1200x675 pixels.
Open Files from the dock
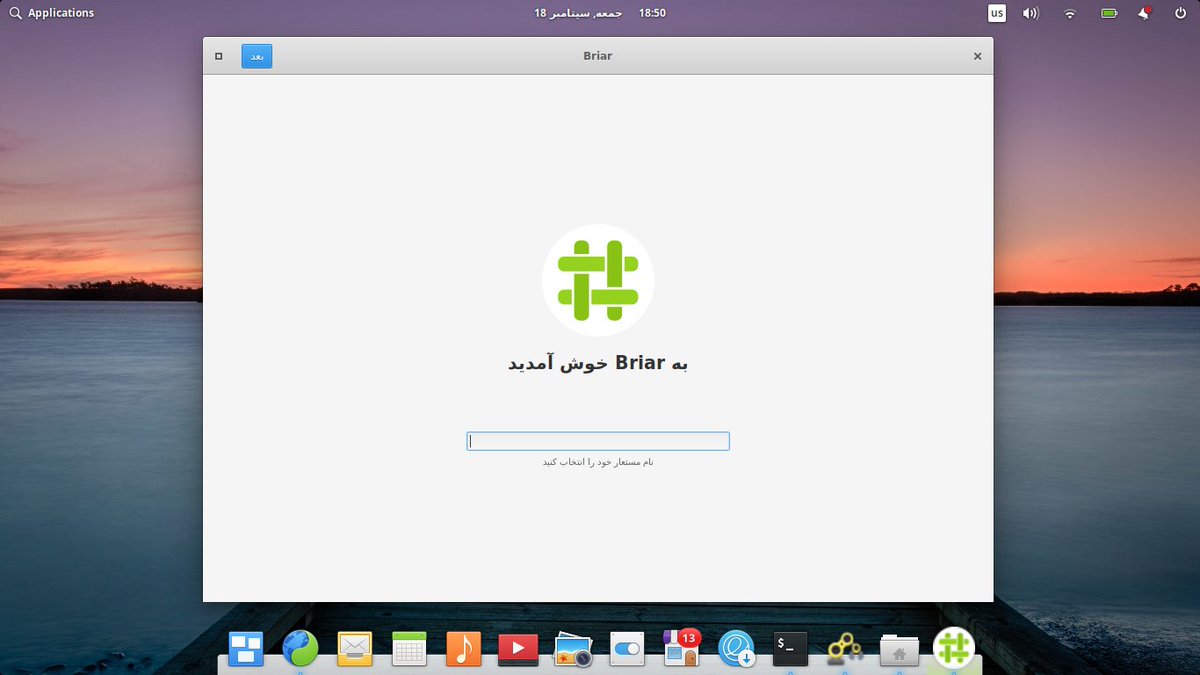click(899, 650)
